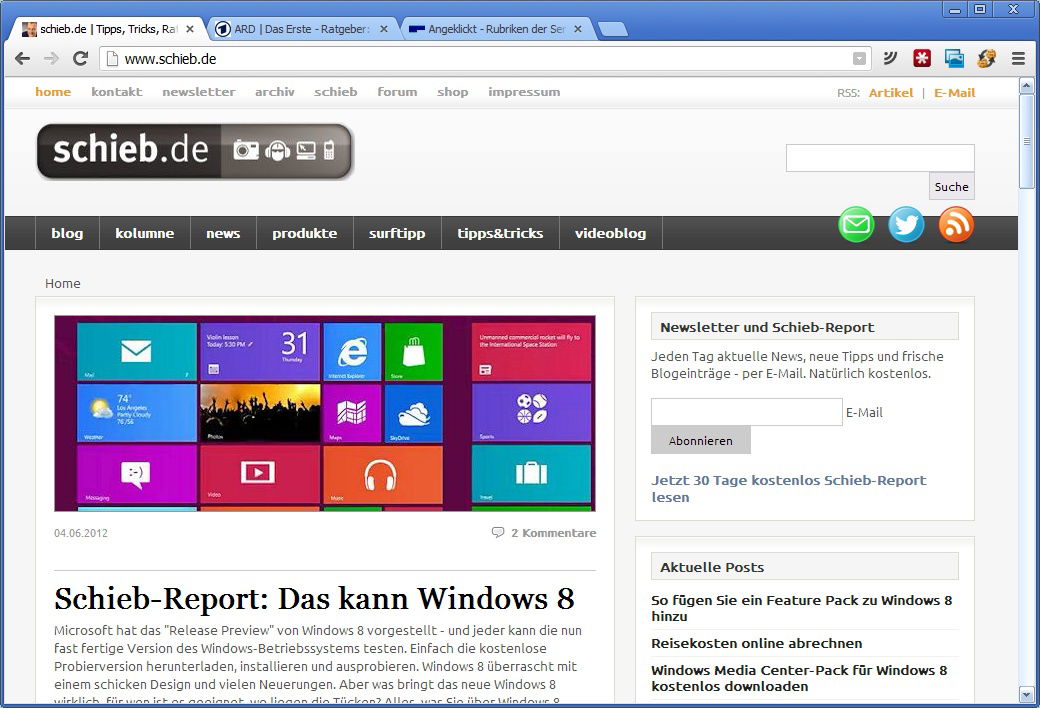Click the vertical scrollbar thumb

click(1026, 141)
